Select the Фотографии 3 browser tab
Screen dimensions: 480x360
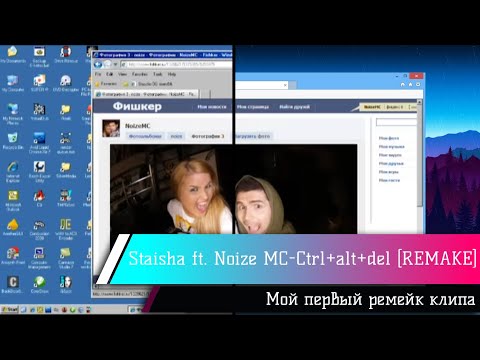147,94
